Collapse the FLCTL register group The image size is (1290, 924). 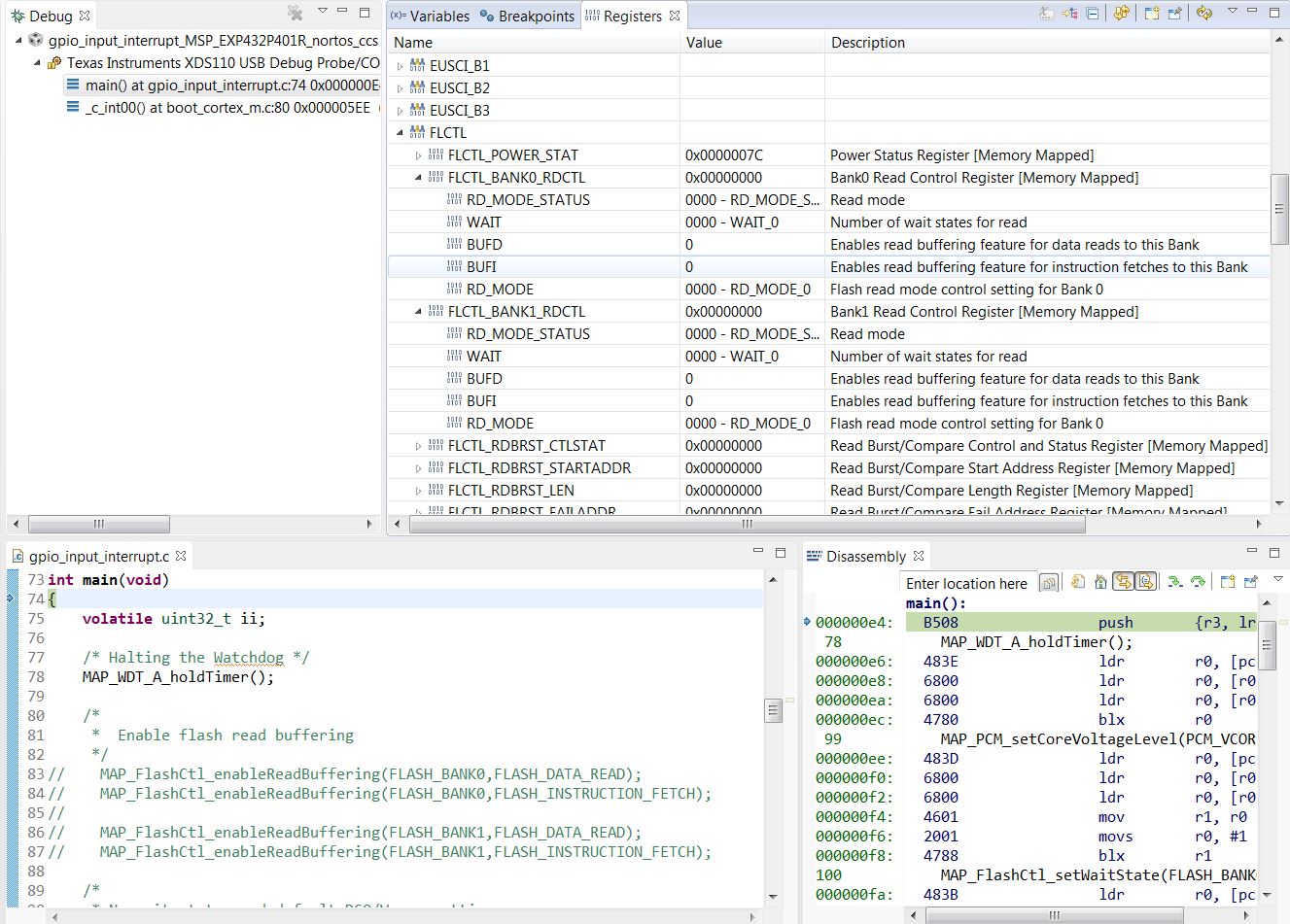pos(401,133)
